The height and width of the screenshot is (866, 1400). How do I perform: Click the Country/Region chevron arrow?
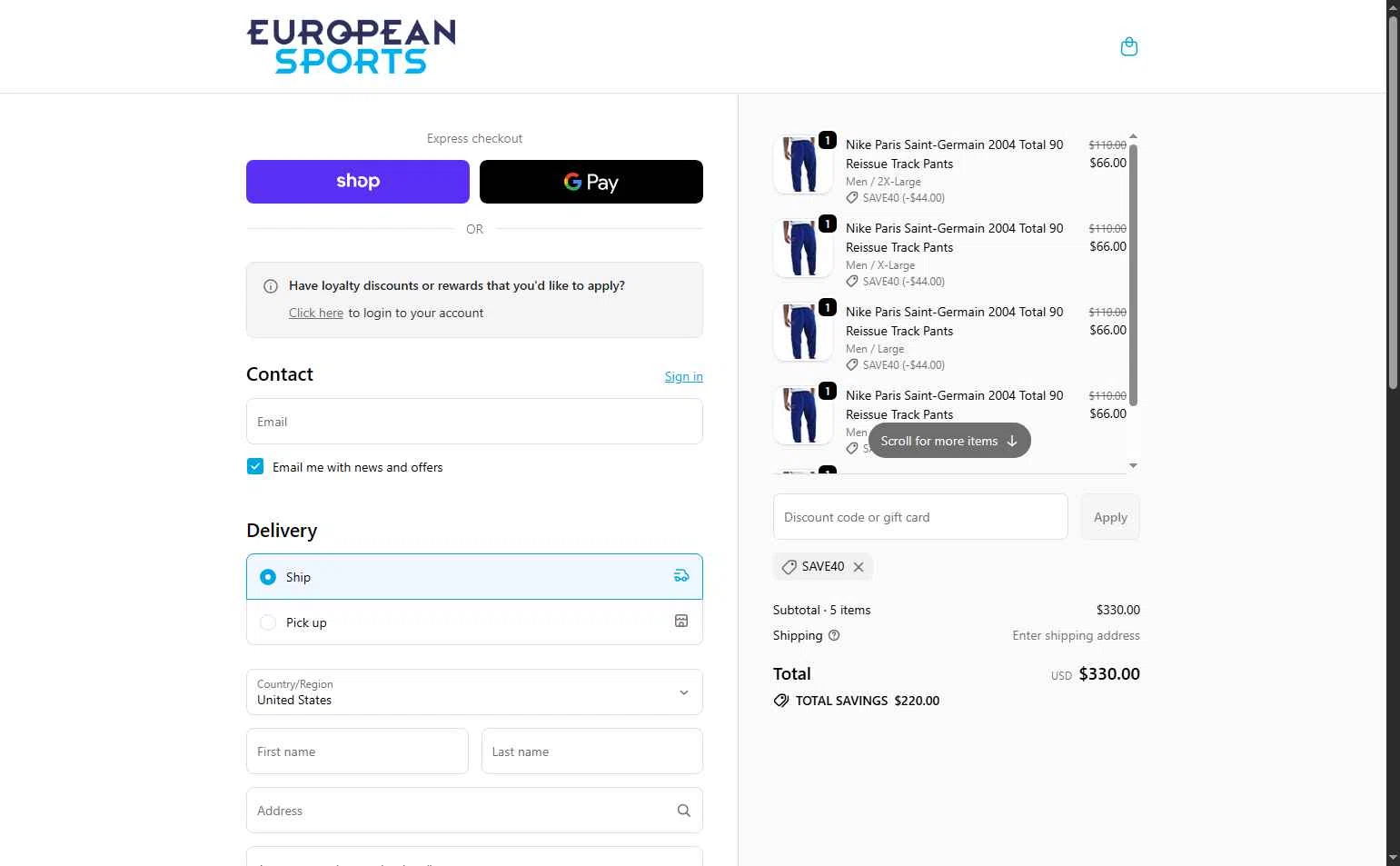click(684, 692)
